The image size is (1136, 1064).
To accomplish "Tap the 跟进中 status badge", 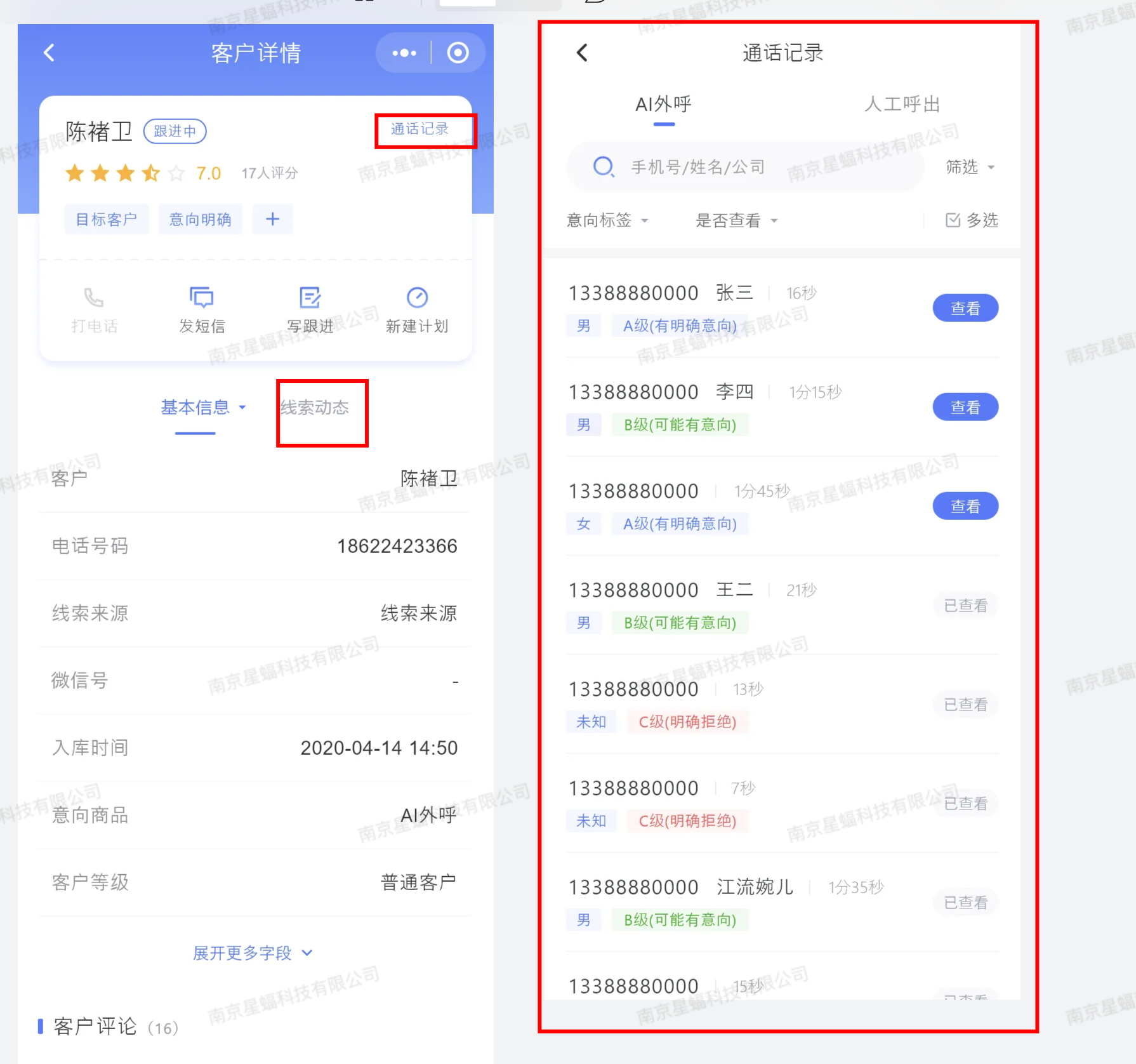I will tap(175, 131).
